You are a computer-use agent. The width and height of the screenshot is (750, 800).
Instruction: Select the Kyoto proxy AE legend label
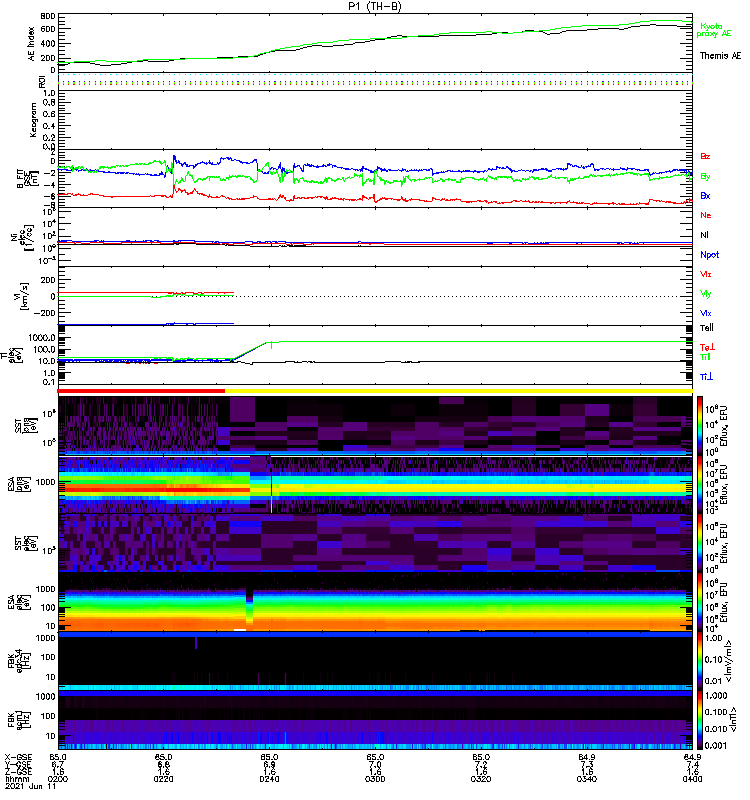click(713, 30)
